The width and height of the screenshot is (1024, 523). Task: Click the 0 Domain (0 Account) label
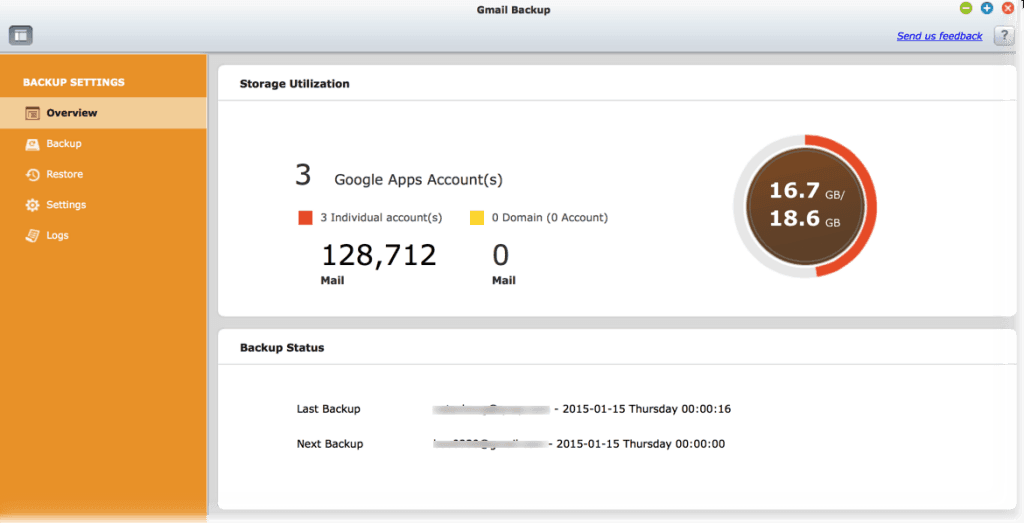(x=550, y=217)
